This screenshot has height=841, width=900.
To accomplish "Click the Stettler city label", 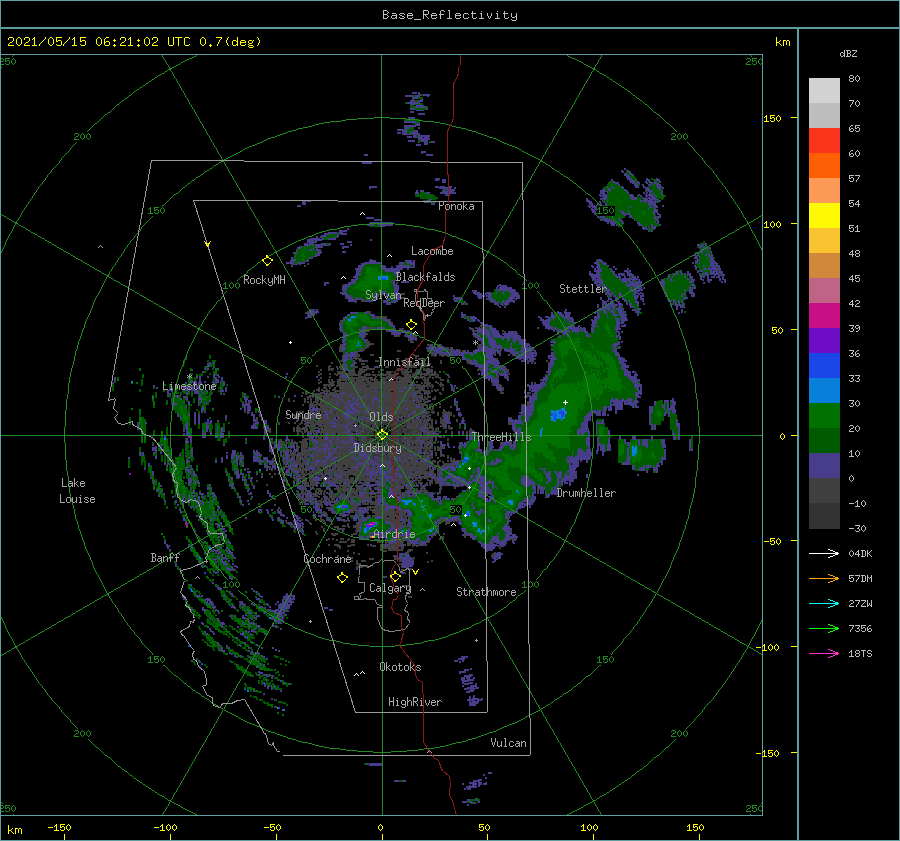I will pyautogui.click(x=583, y=289).
